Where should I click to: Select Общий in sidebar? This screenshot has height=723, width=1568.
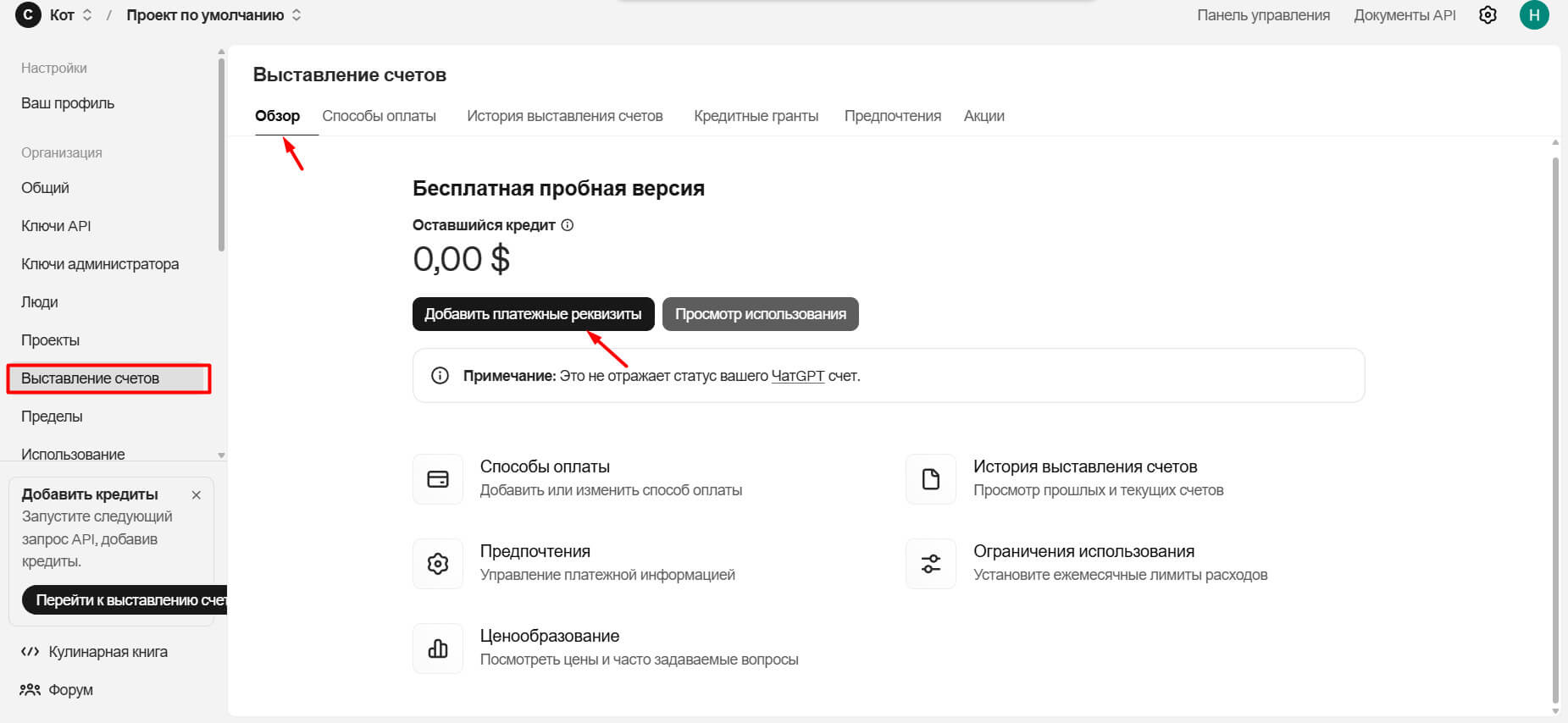click(45, 188)
